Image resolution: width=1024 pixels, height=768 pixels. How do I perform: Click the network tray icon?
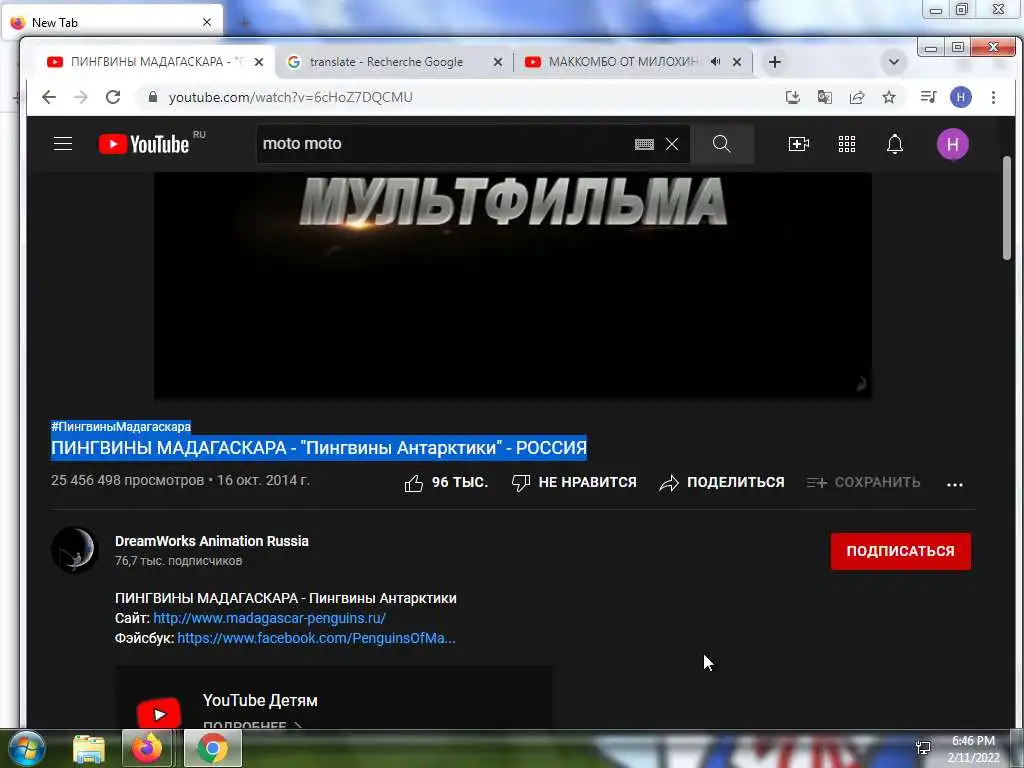pos(923,748)
